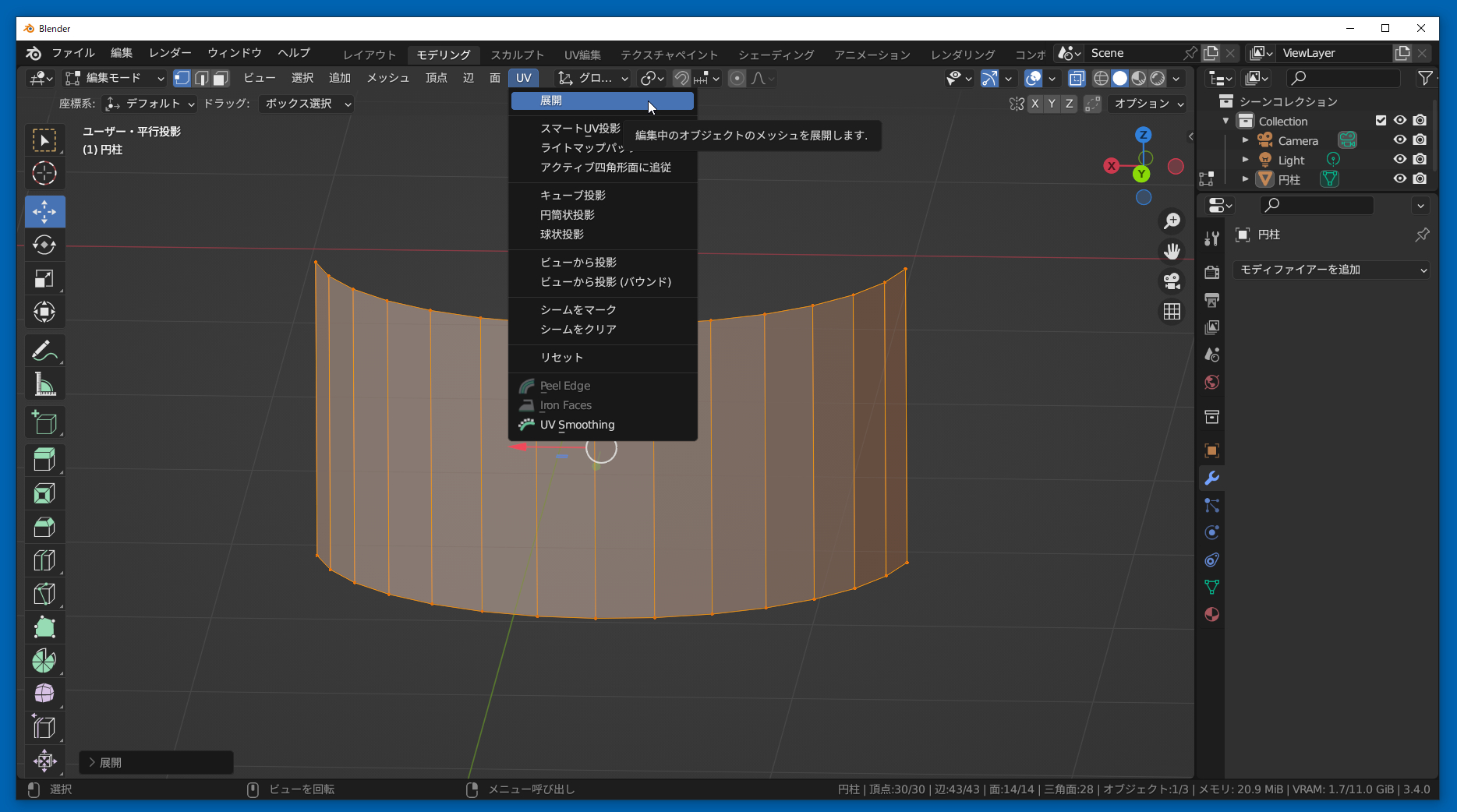Screen dimensions: 1457x812
Task: Select the Rotate tool icon
Action: (x=44, y=245)
